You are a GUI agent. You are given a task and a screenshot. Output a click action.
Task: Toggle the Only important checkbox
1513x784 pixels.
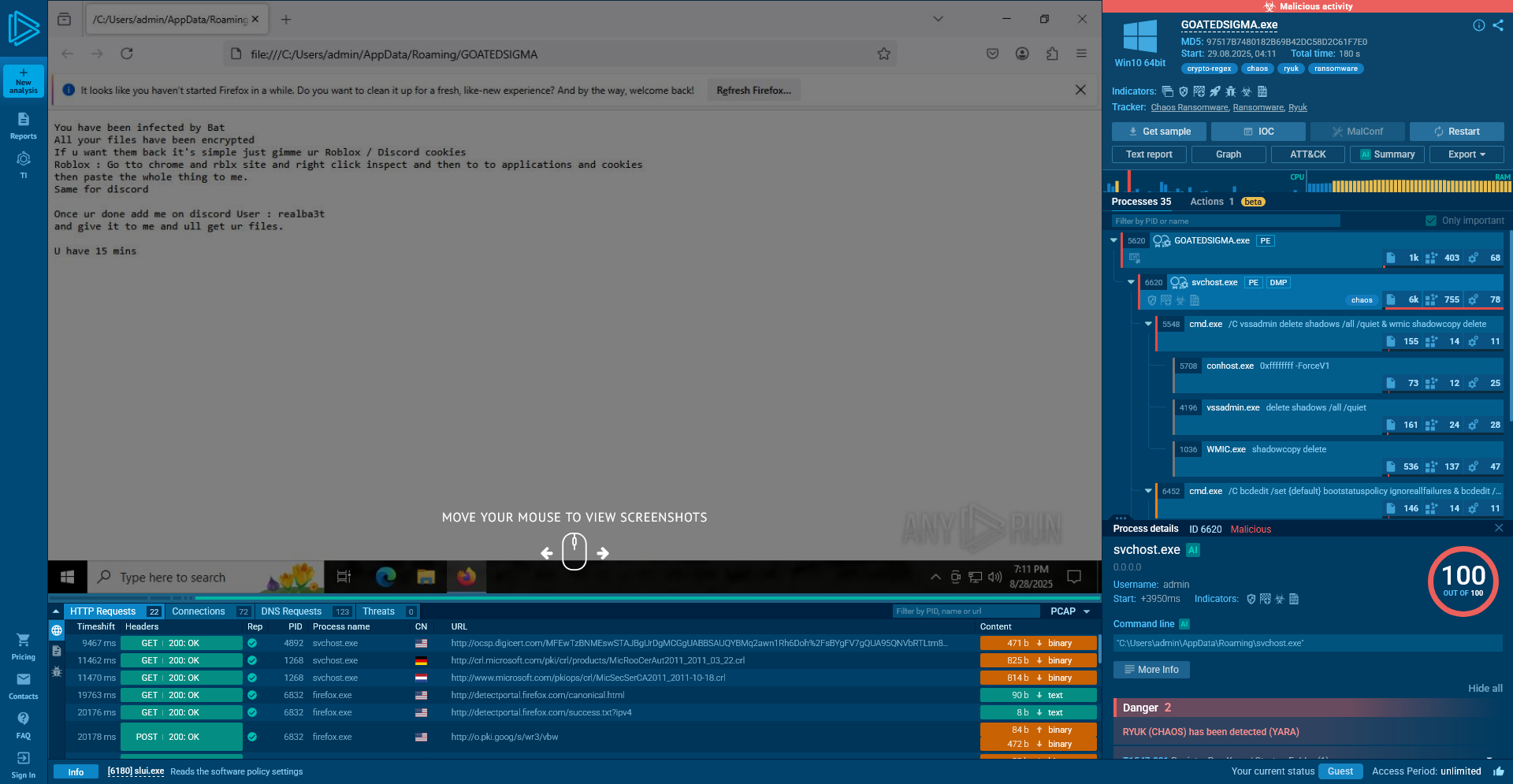(1431, 221)
